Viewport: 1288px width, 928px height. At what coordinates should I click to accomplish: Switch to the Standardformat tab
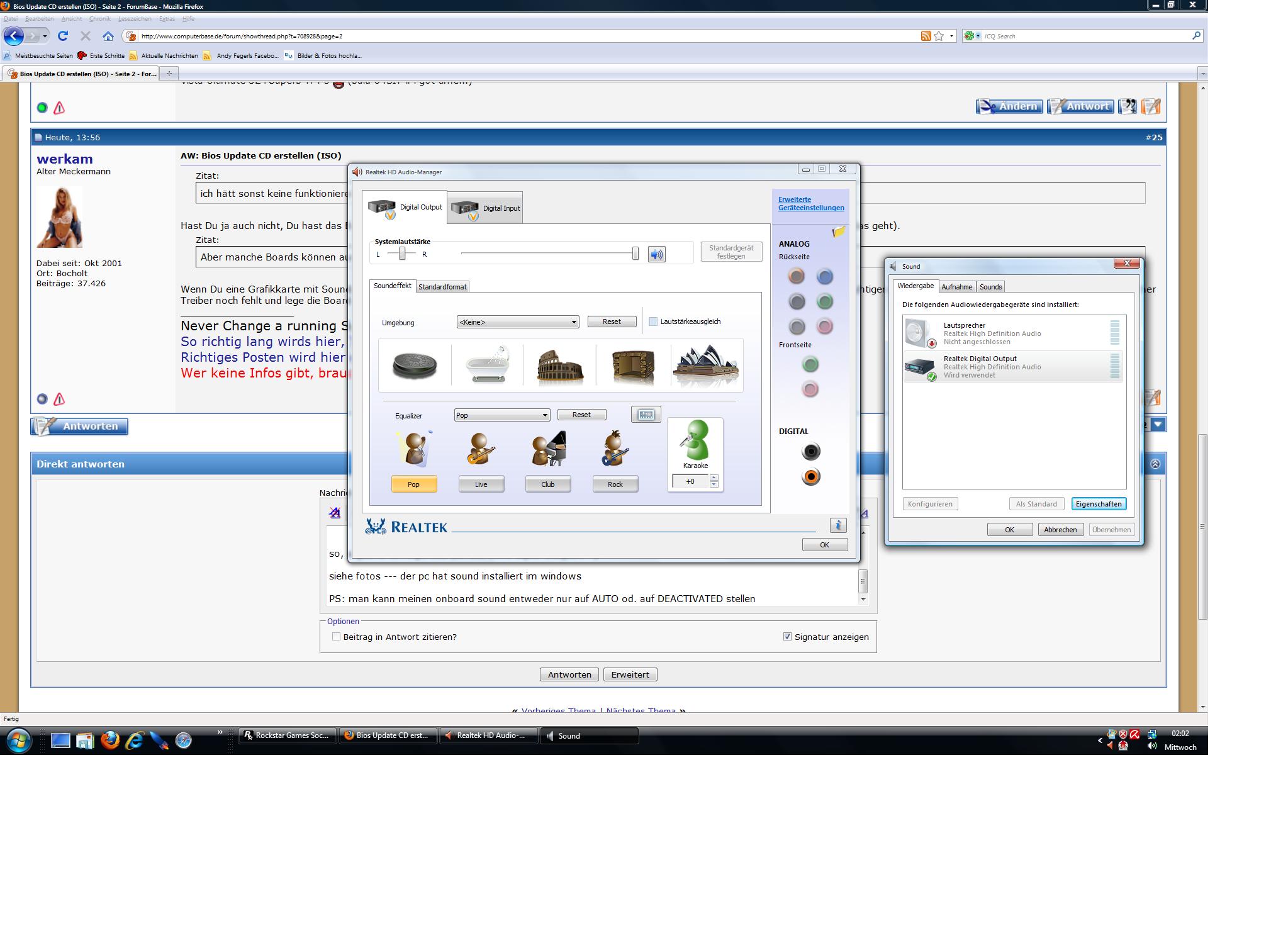442,287
